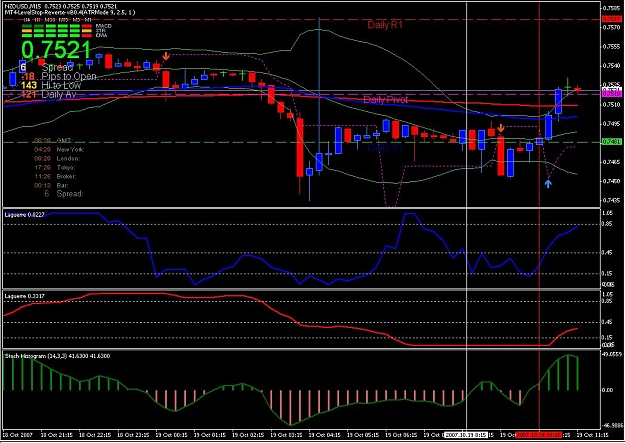This screenshot has width=625, height=443.
Task: Click the yellow 143 value
Action: point(29,85)
